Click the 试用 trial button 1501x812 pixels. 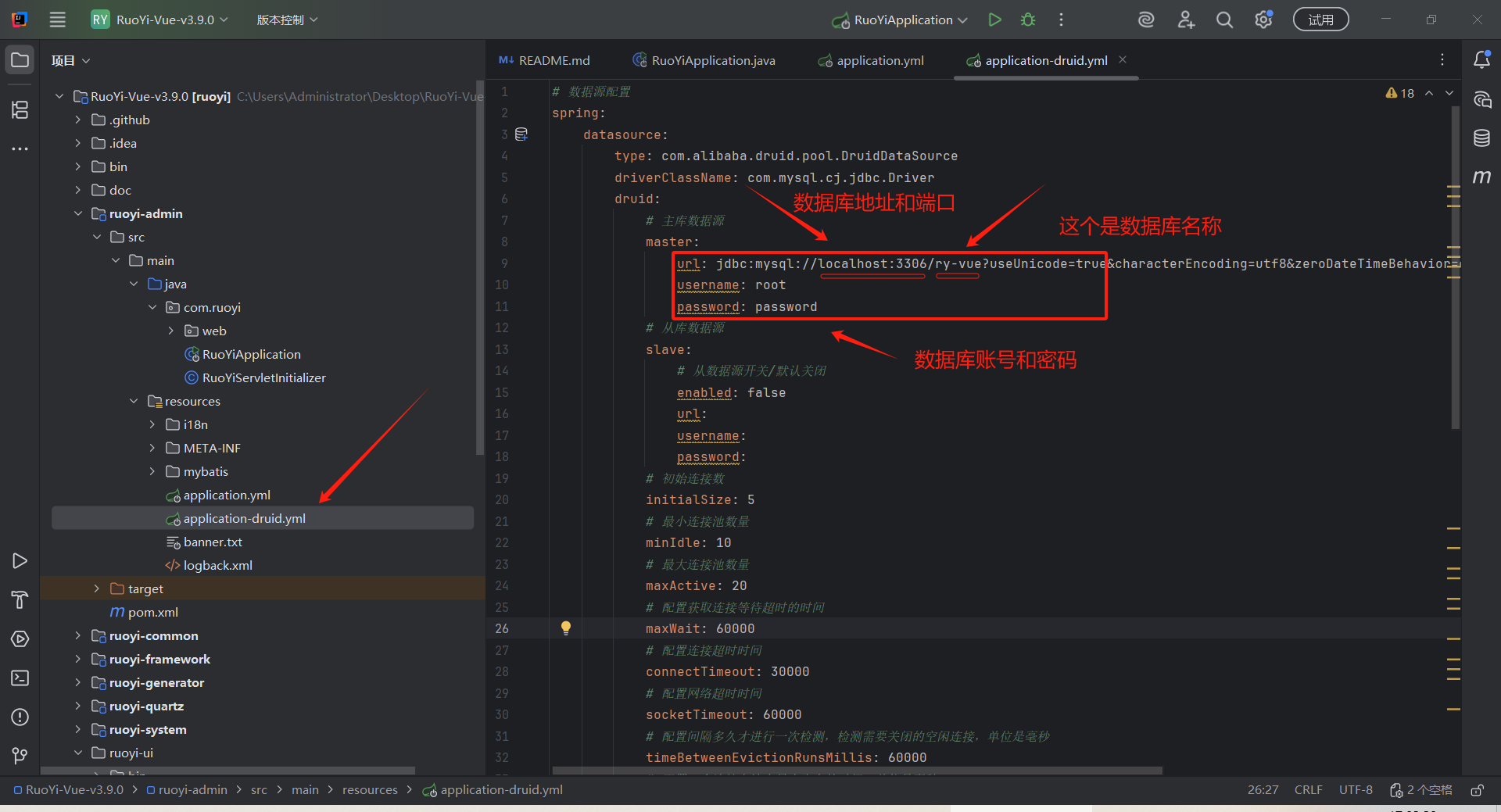tap(1320, 20)
